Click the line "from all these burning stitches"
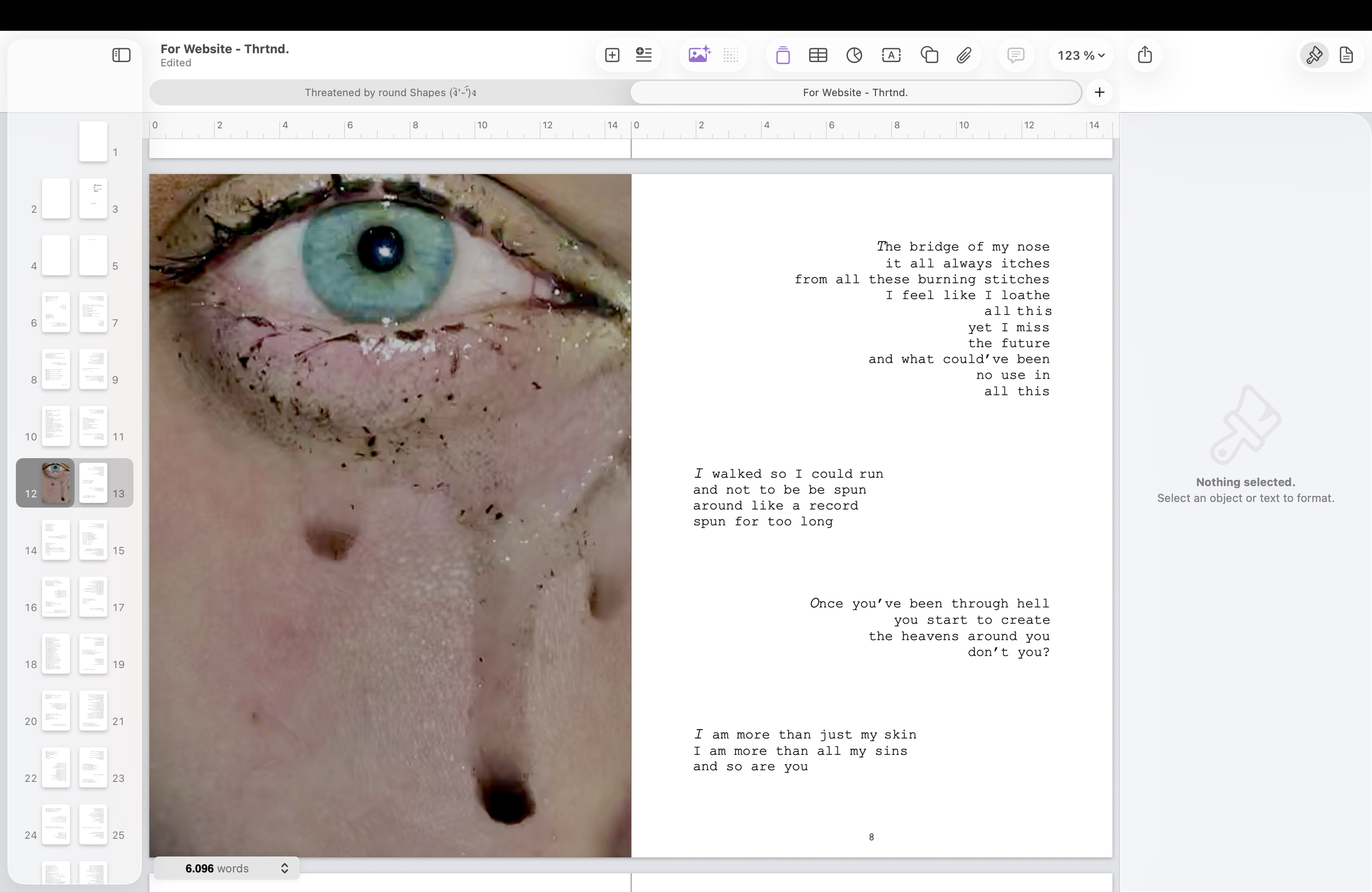This screenshot has width=1372, height=892. (922, 279)
